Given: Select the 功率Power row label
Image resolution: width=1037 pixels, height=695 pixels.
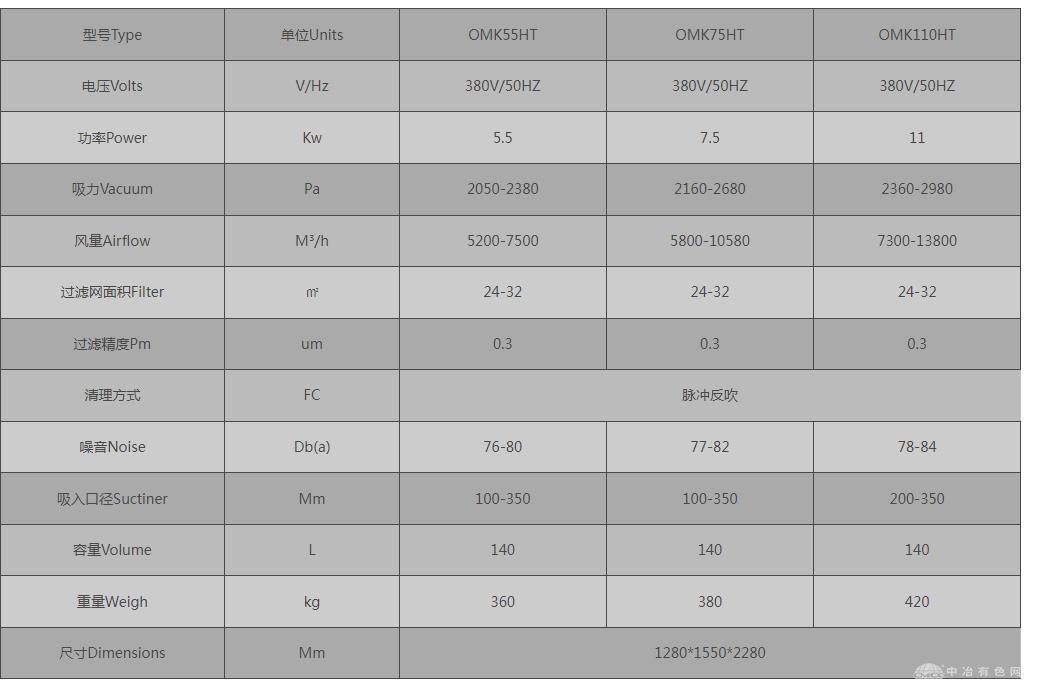Looking at the screenshot, I should coord(112,138).
